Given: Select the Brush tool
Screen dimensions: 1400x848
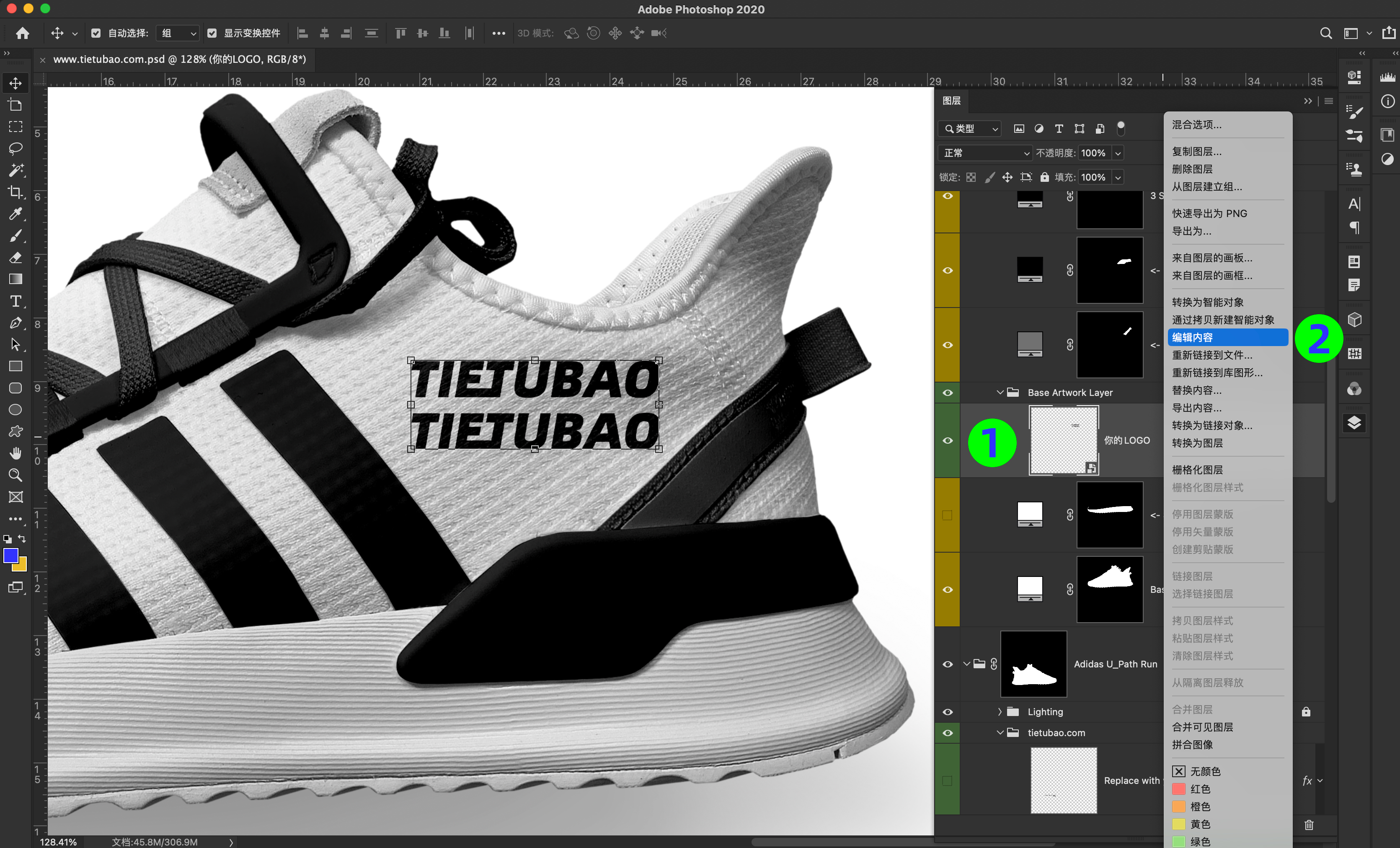Looking at the screenshot, I should pyautogui.click(x=15, y=235).
